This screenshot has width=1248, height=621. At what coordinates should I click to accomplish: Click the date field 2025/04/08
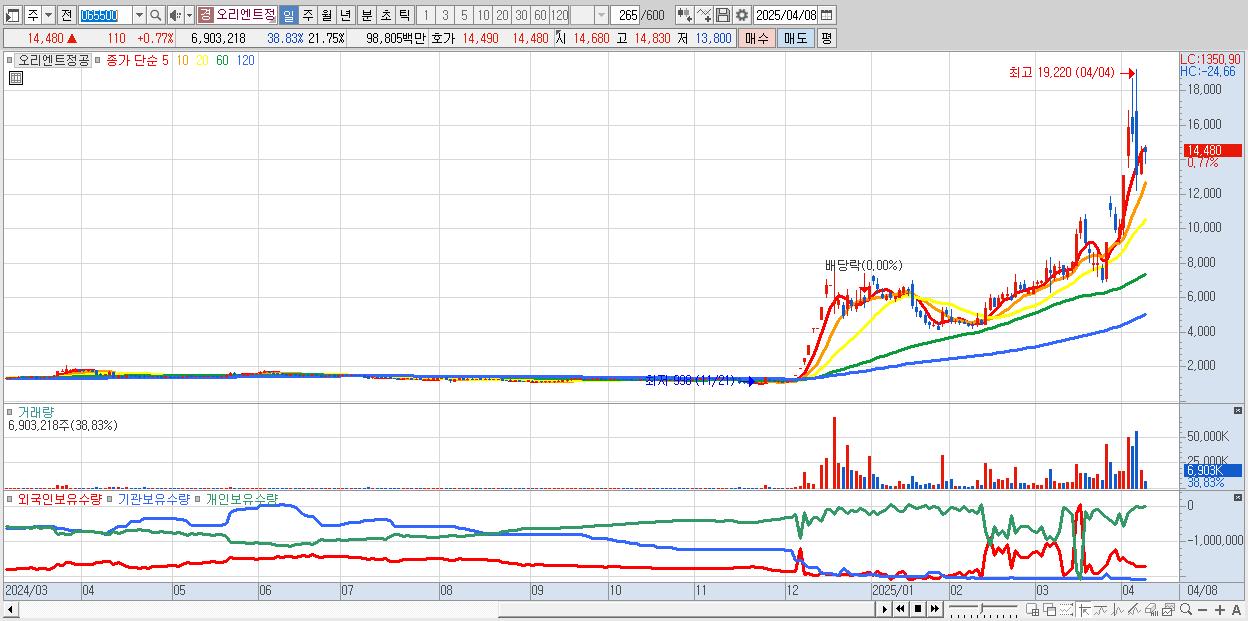pos(785,15)
